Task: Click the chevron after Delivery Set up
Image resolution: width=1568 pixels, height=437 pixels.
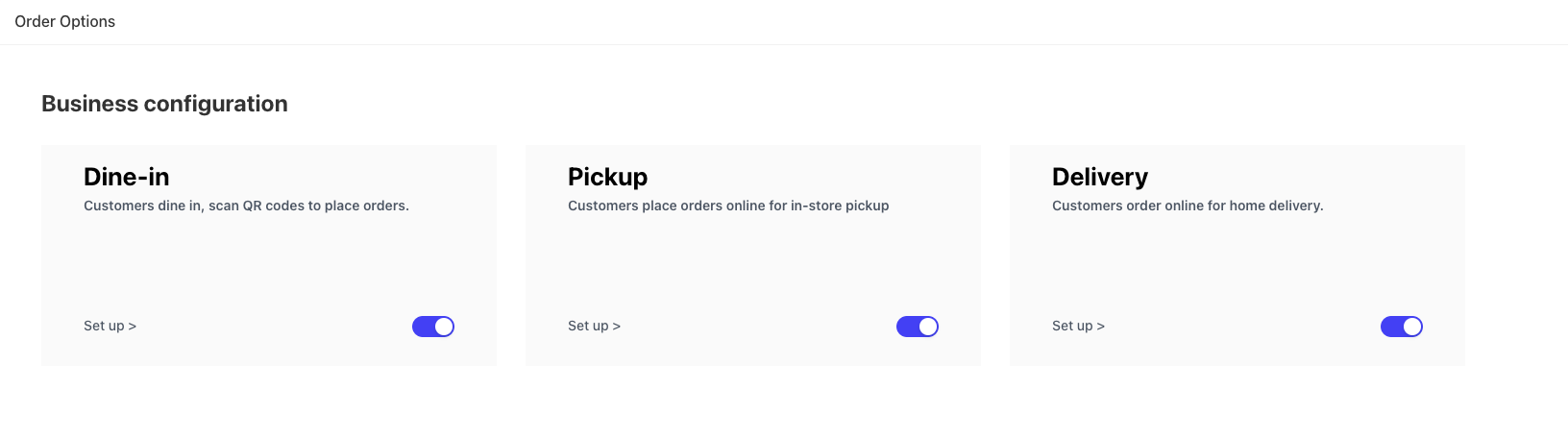Action: point(1101,327)
